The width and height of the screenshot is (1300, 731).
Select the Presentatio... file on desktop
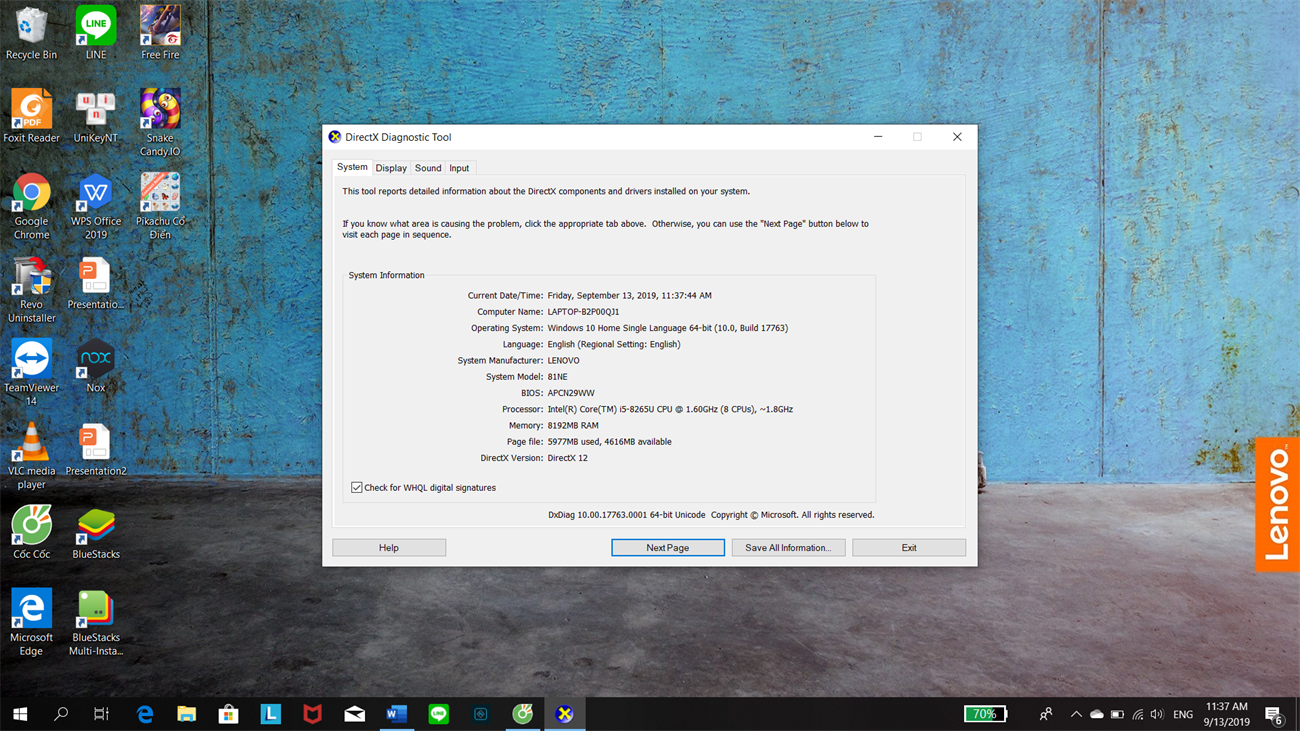click(96, 283)
